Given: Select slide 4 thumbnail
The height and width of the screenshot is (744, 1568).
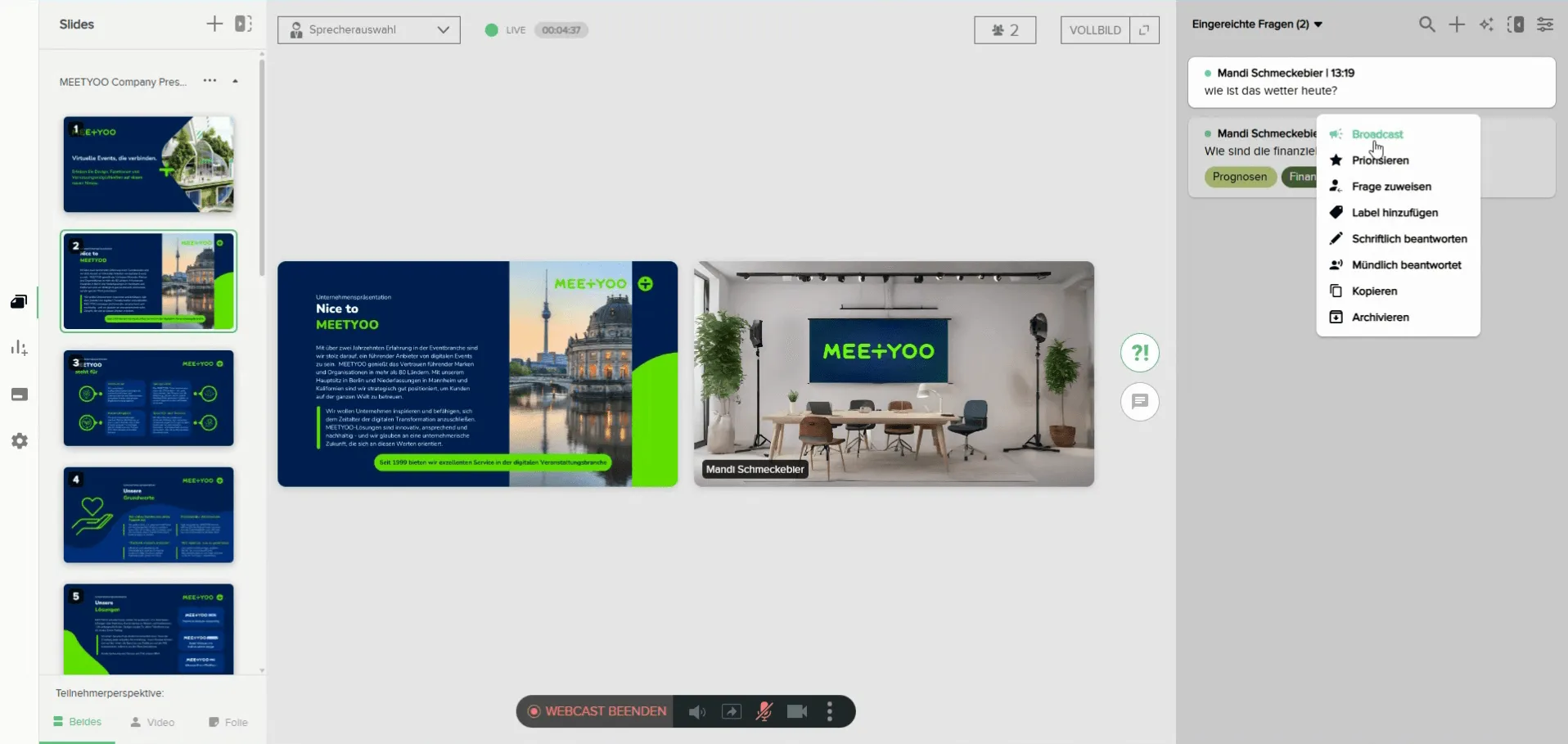Looking at the screenshot, I should coord(149,515).
